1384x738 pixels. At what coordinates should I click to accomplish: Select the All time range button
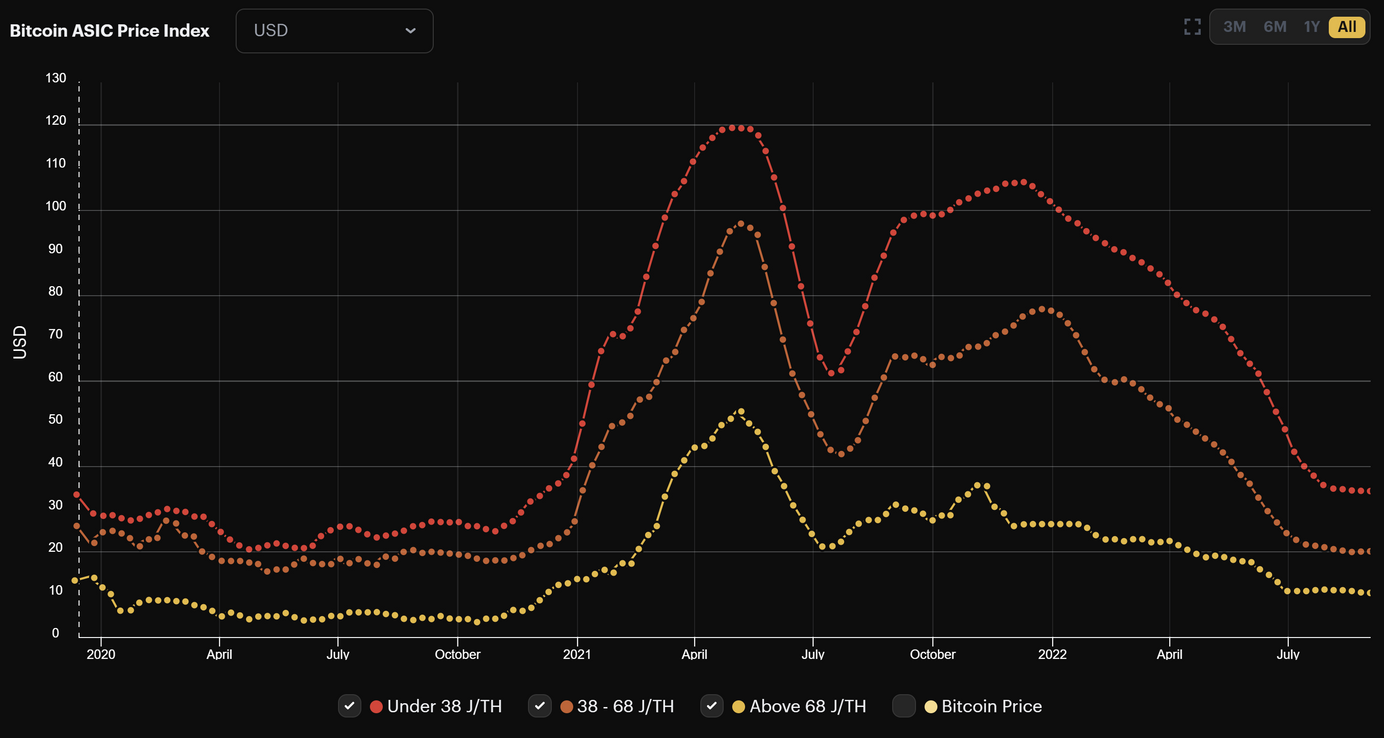(1347, 27)
